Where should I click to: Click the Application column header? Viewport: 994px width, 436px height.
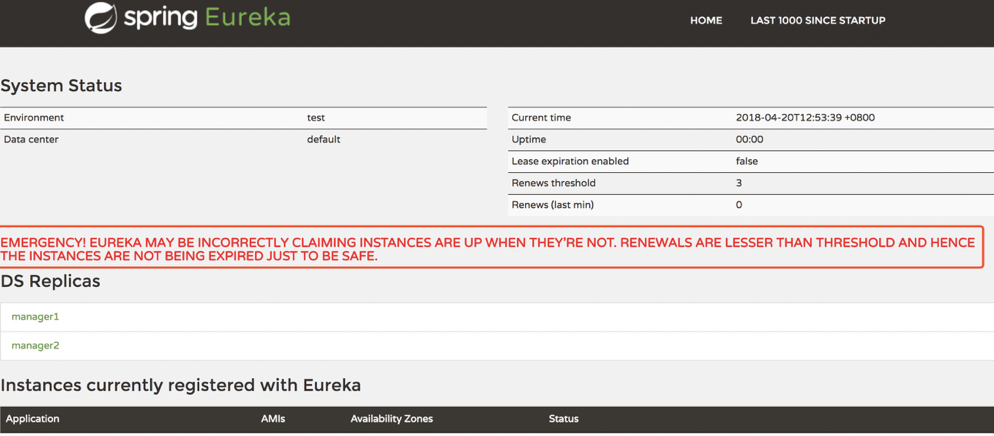pyautogui.click(x=32, y=419)
